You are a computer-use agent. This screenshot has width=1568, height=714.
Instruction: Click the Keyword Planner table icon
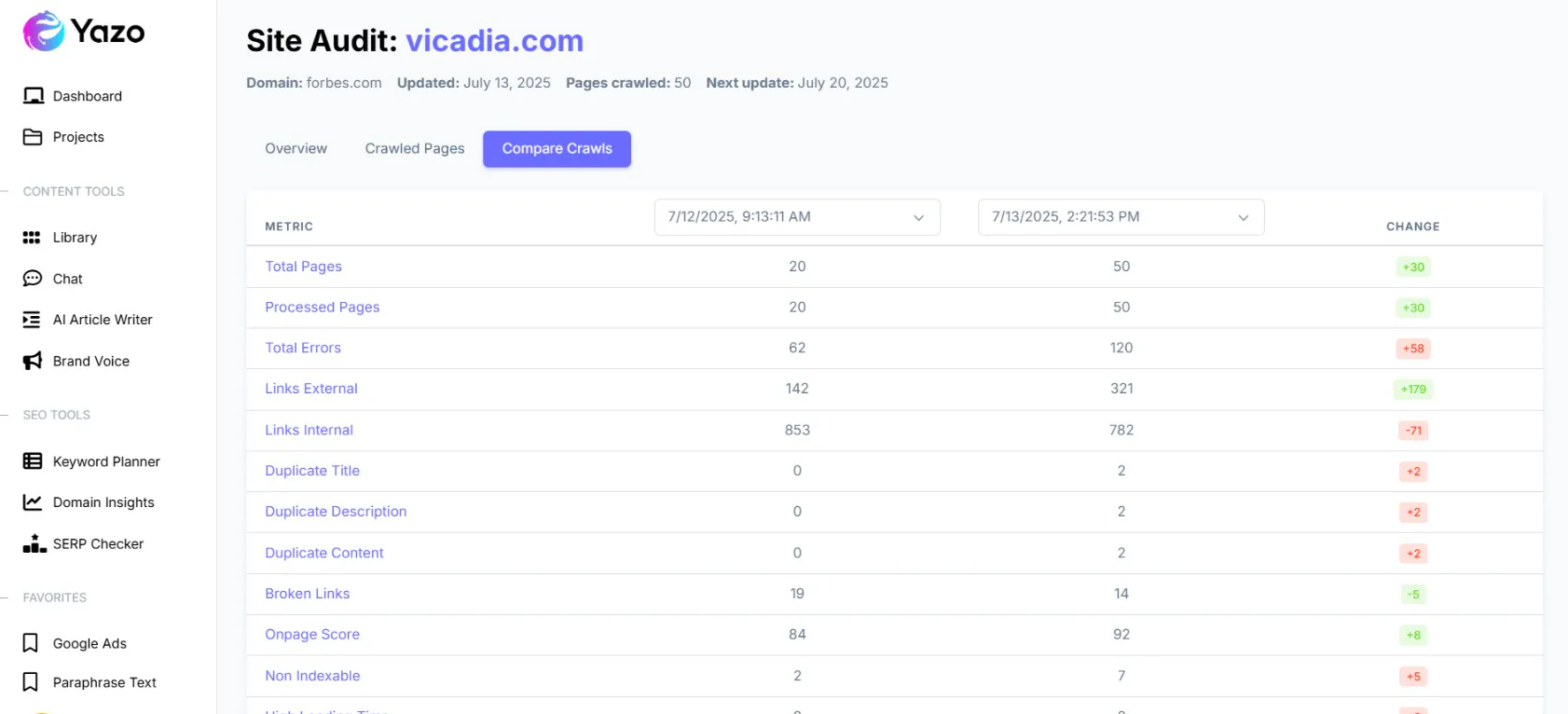click(x=33, y=461)
